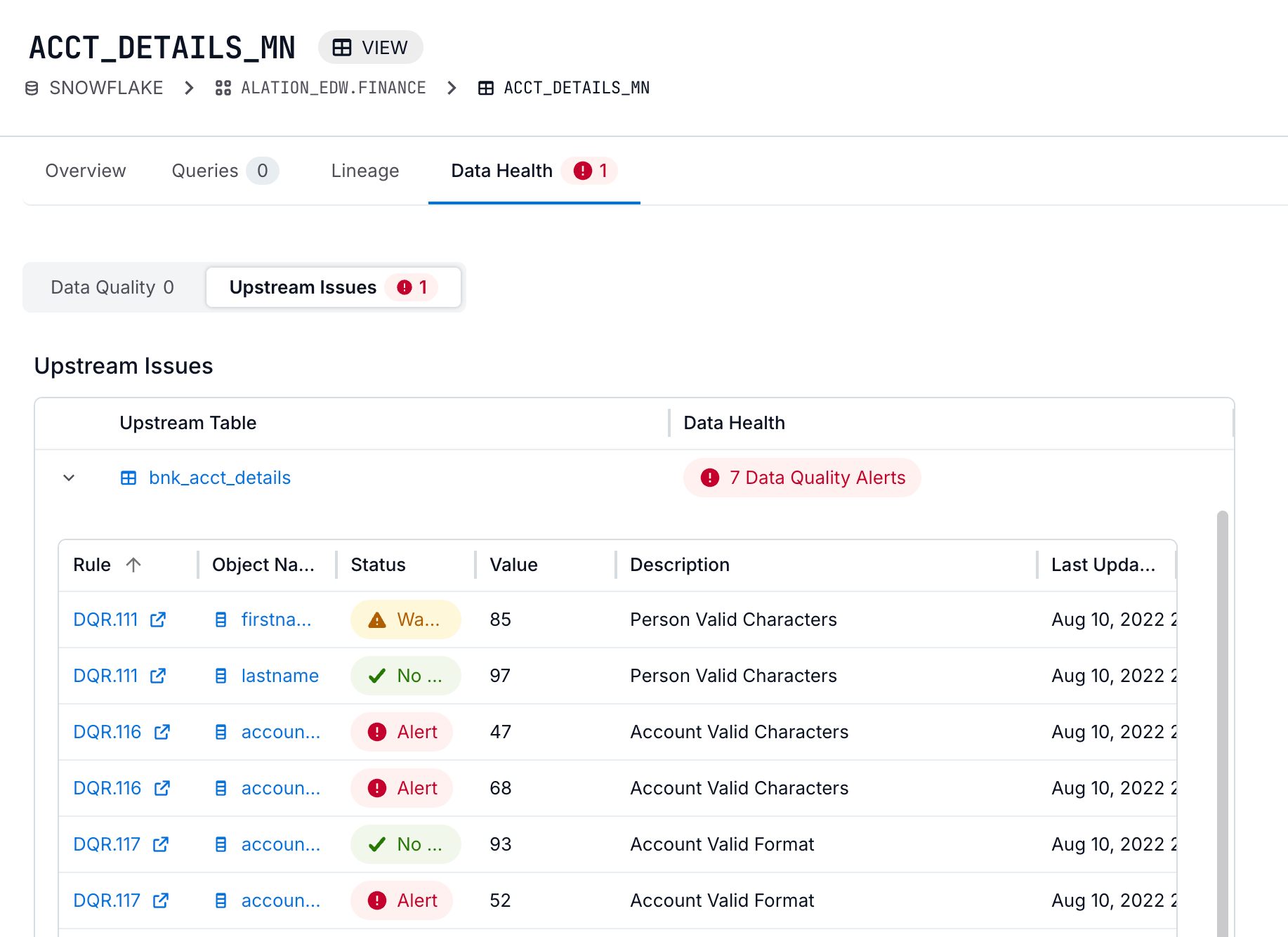The image size is (1288, 937).
Task: Click the schema icon beside ALATION_EDW.FINANCE
Action: [223, 87]
